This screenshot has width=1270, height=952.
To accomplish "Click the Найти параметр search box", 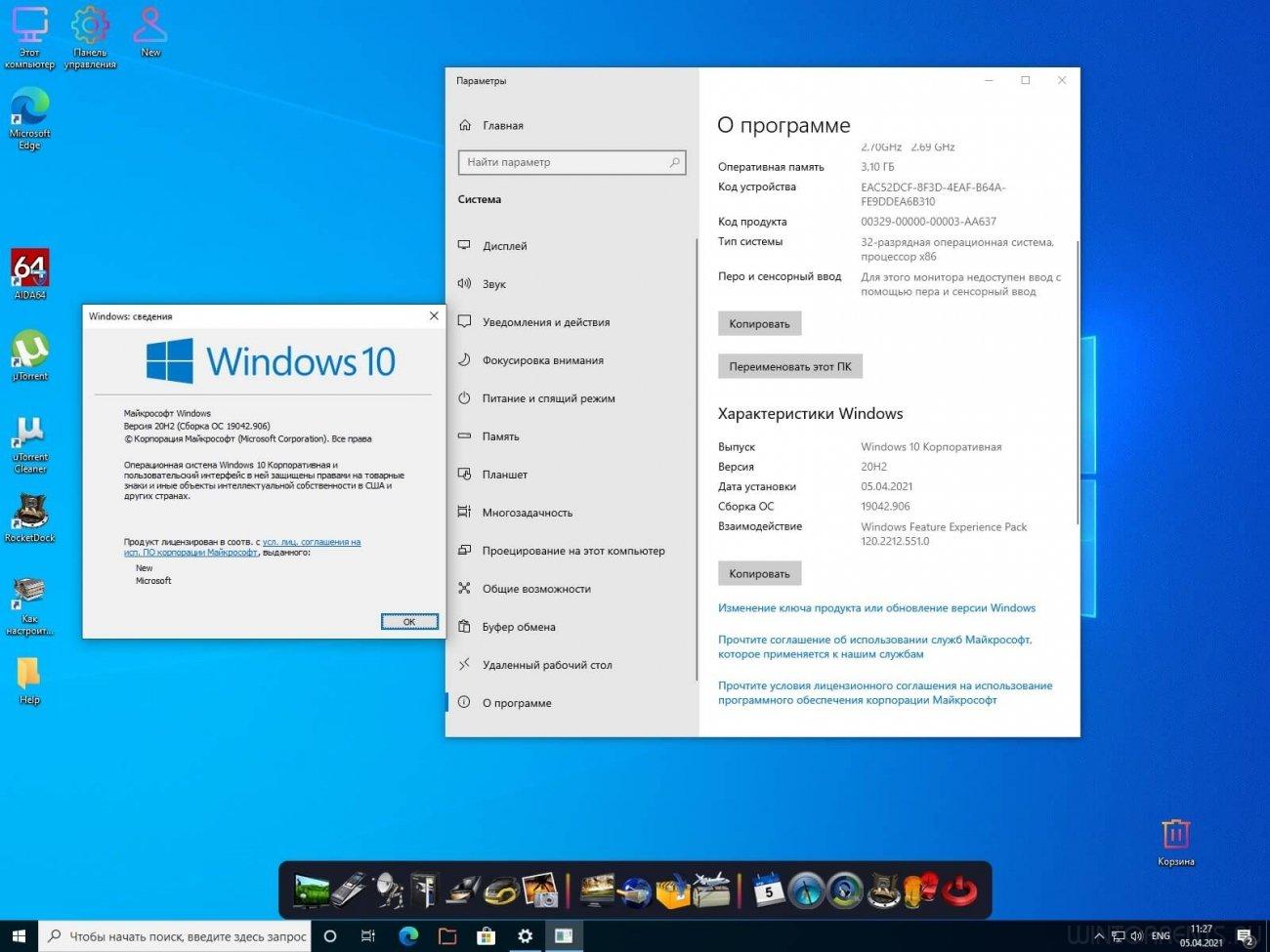I will click(x=571, y=162).
